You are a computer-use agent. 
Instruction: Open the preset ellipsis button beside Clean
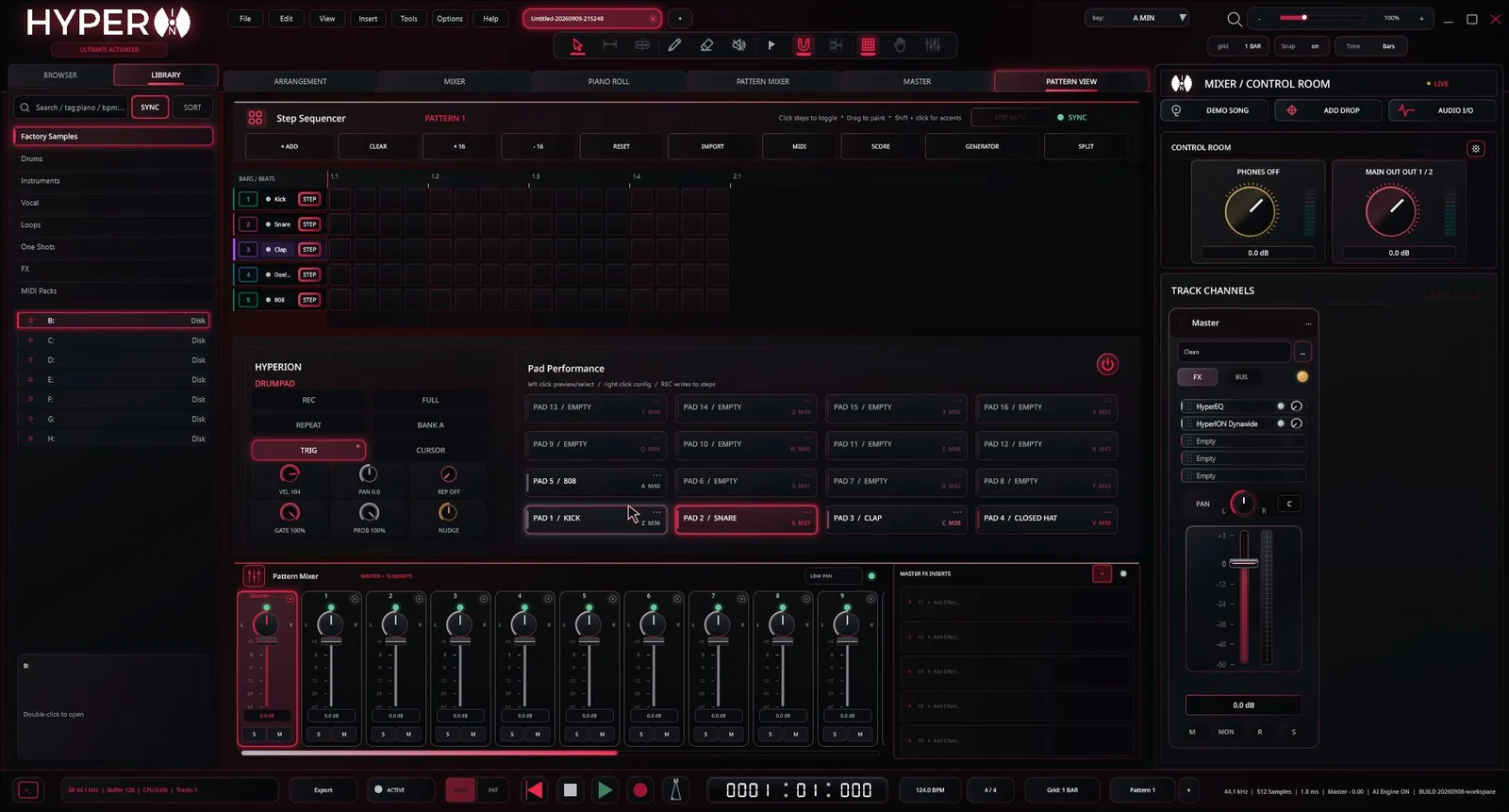(1302, 352)
